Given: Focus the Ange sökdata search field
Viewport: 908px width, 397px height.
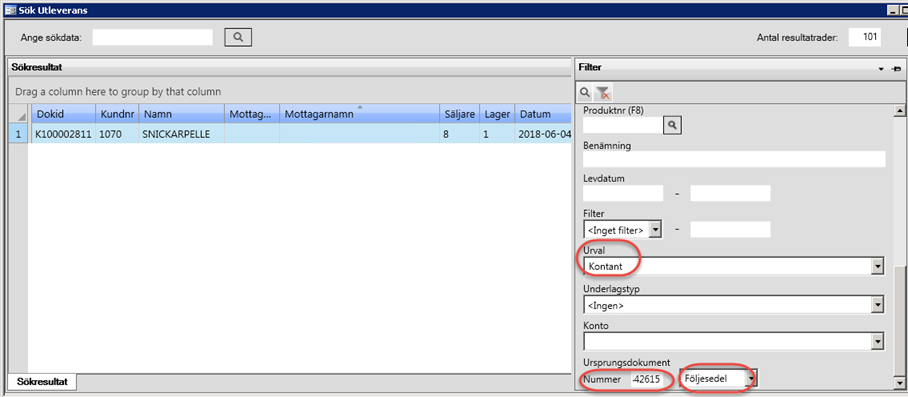Looking at the screenshot, I should tap(153, 37).
